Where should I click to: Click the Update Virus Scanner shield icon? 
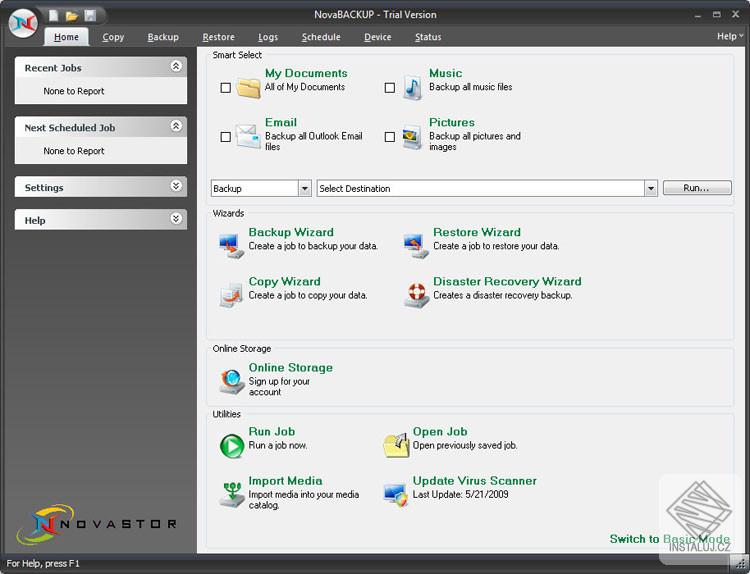396,495
